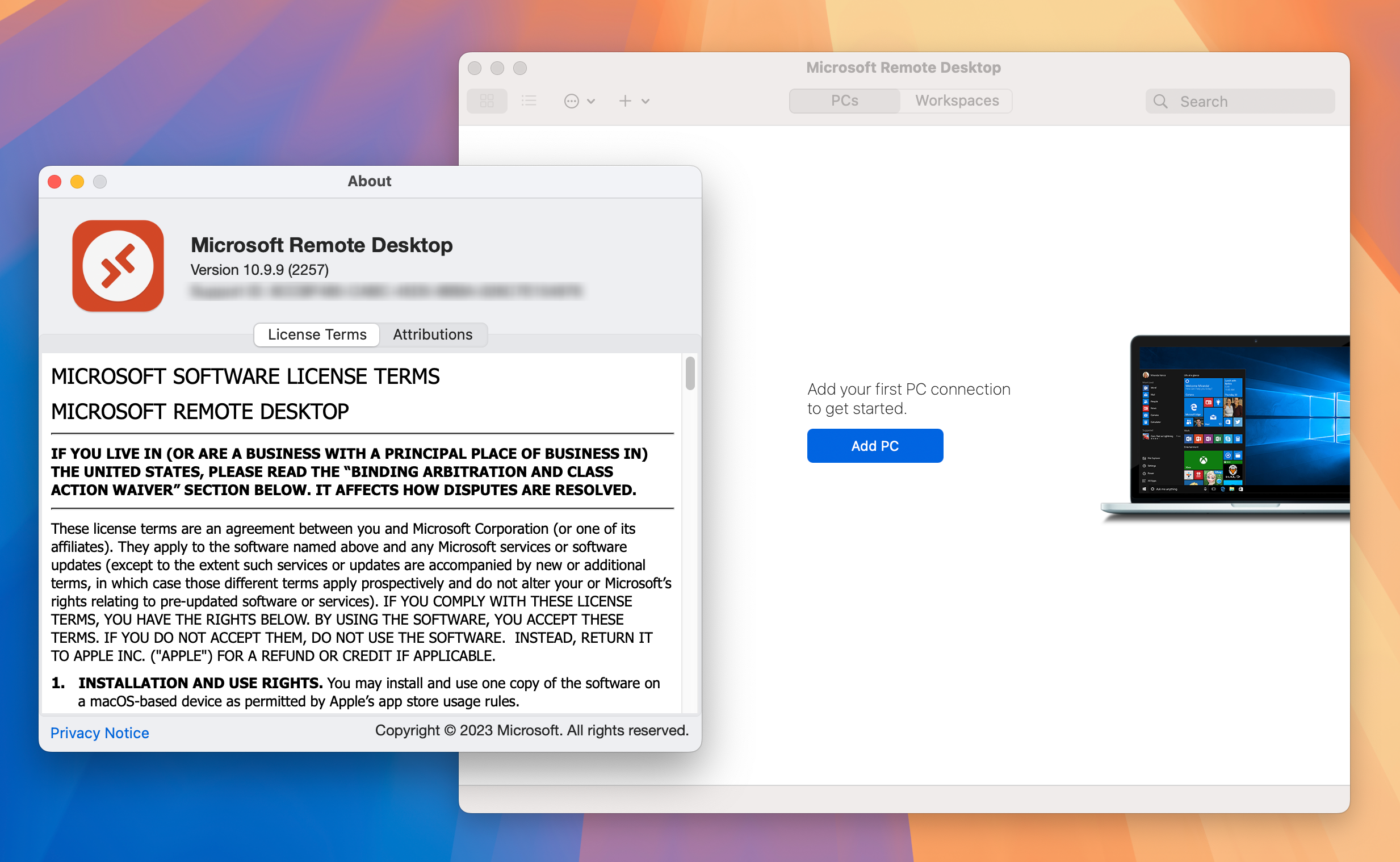Image resolution: width=1400 pixels, height=862 pixels.
Task: Switch to the License Terms tab
Action: [316, 333]
